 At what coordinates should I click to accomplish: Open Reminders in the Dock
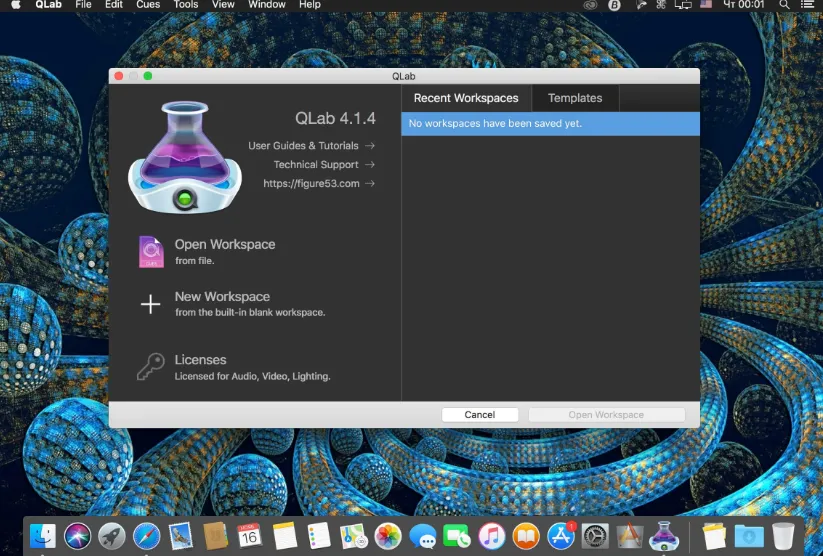(319, 536)
